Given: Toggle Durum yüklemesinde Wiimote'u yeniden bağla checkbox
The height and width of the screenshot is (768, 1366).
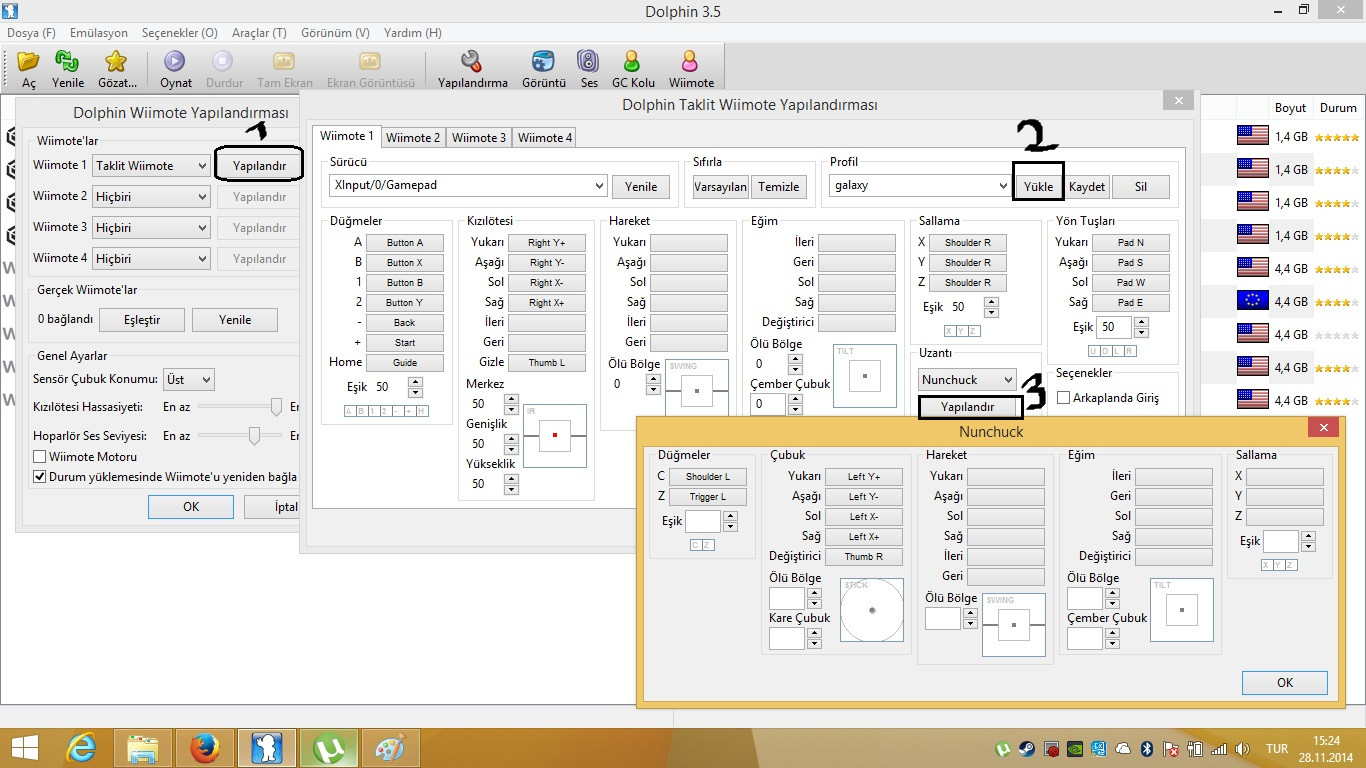Looking at the screenshot, I should click(x=40, y=477).
